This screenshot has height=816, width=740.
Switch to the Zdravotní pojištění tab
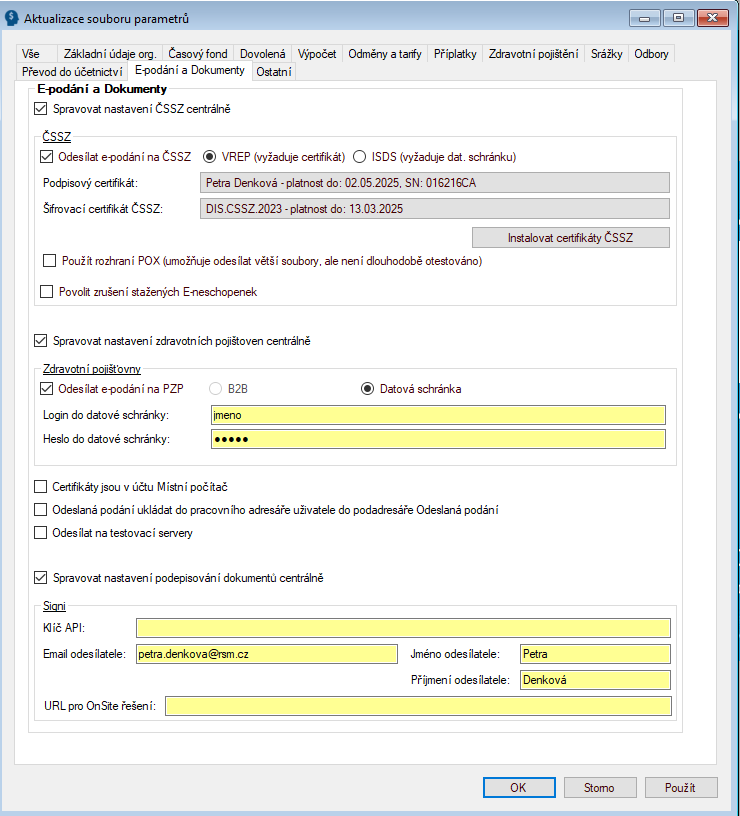[533, 54]
